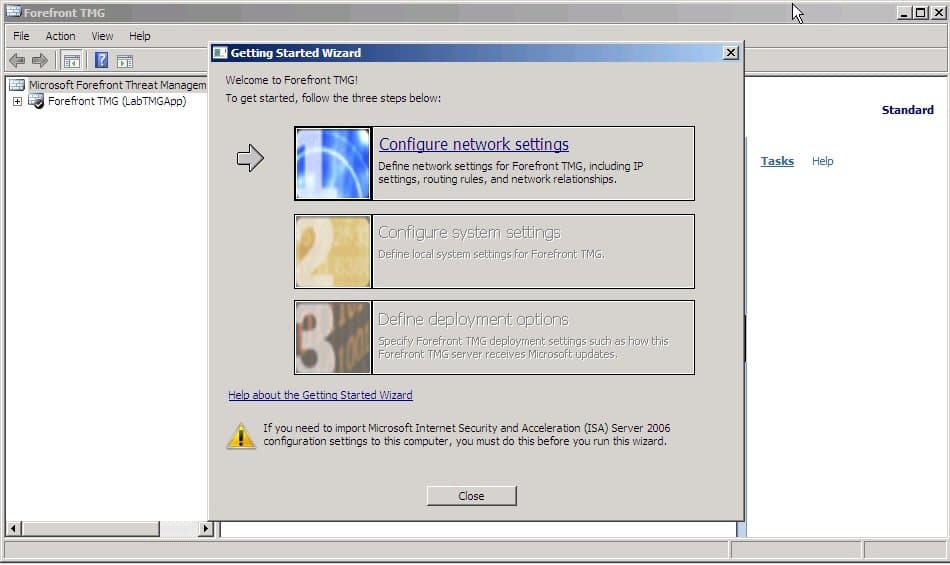Click the Define local system settings description
The image size is (950, 565).
point(491,254)
